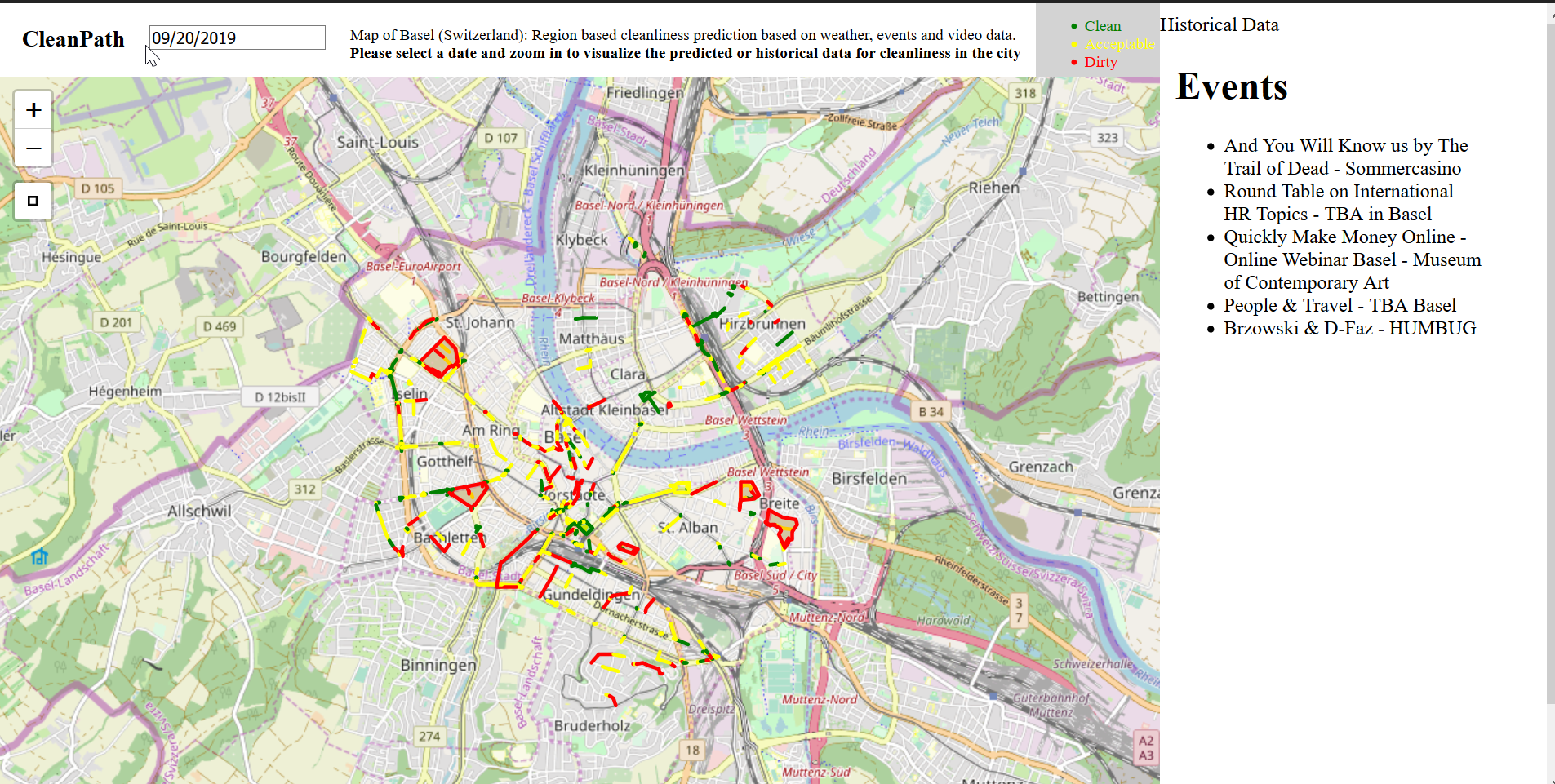Image resolution: width=1555 pixels, height=784 pixels.
Task: Click the Acceptable legend entry
Action: coord(1119,44)
